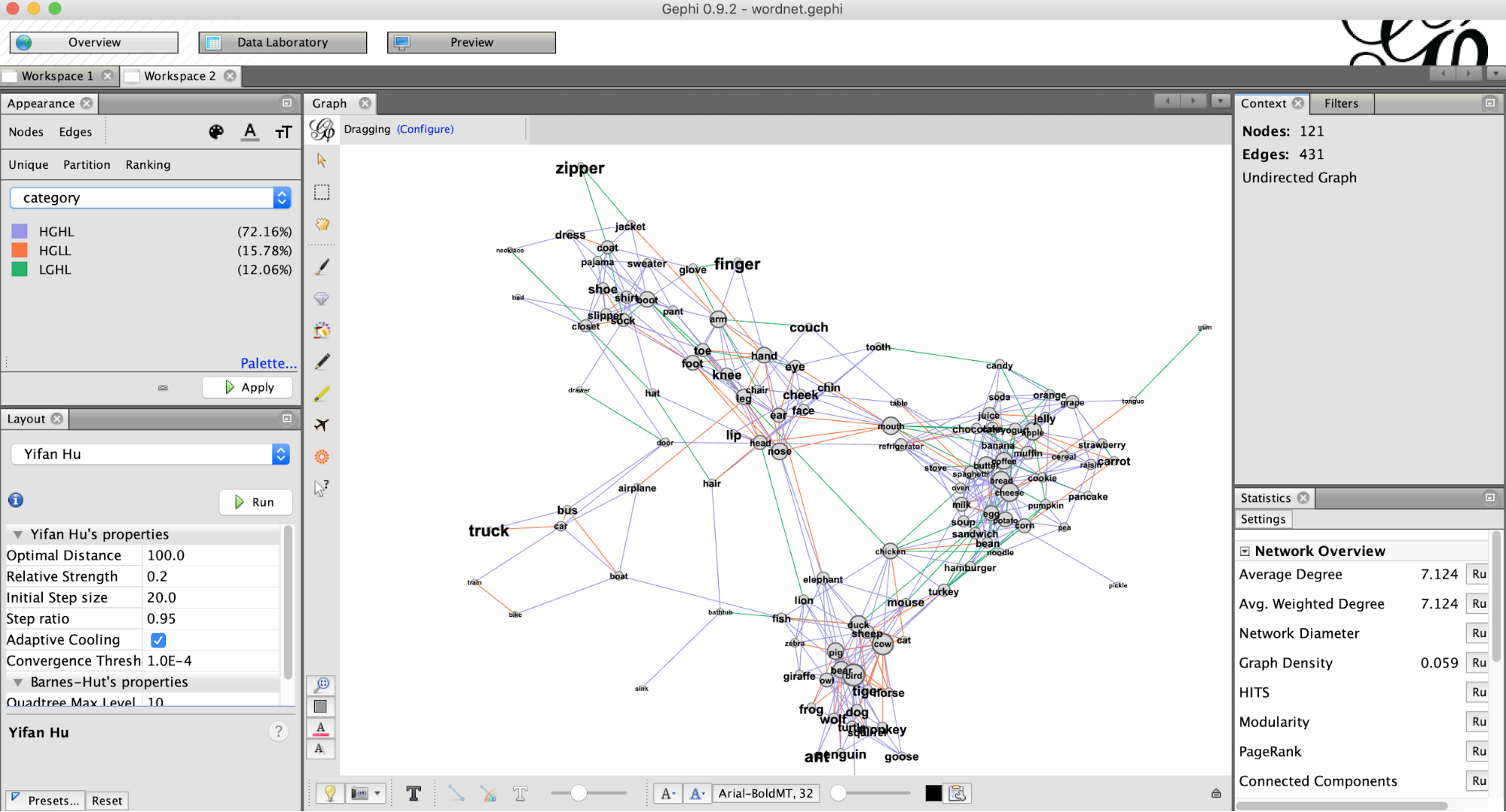Choose the Node Pencil tool
Viewport: 1506px width, 812px height.
(x=322, y=362)
